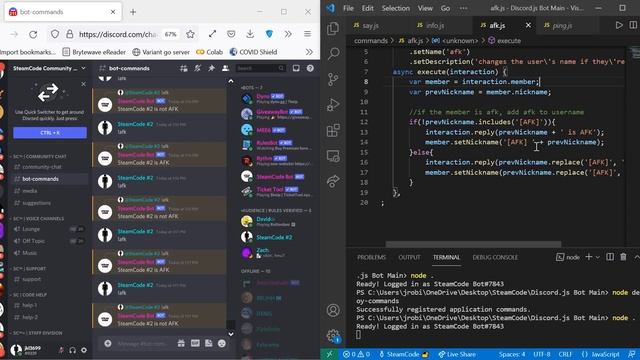Click Live Share in status bar
This screenshot has height=360, width=640.
click(457, 354)
